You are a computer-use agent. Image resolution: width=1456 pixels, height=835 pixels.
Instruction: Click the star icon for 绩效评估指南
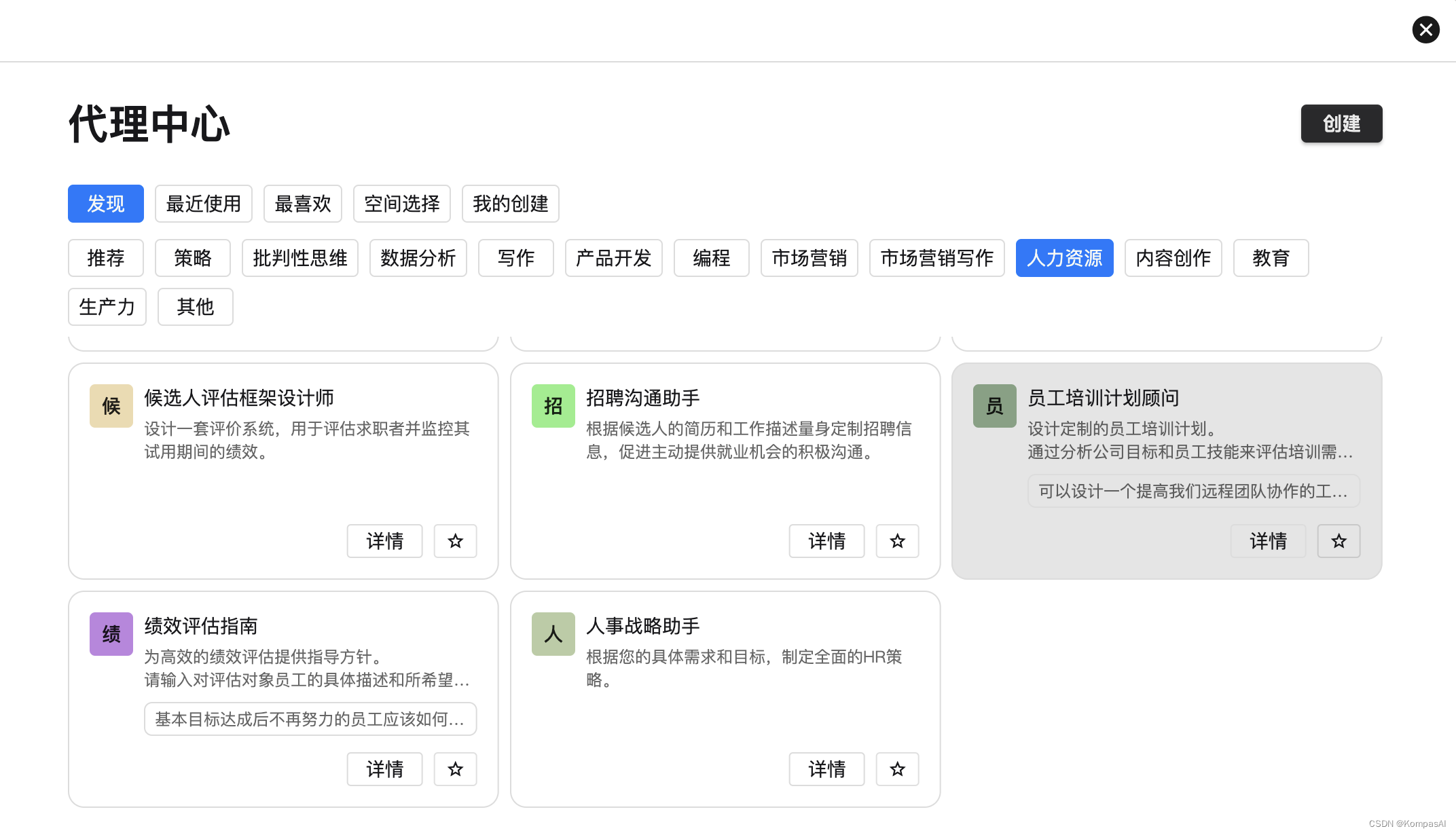pos(455,769)
